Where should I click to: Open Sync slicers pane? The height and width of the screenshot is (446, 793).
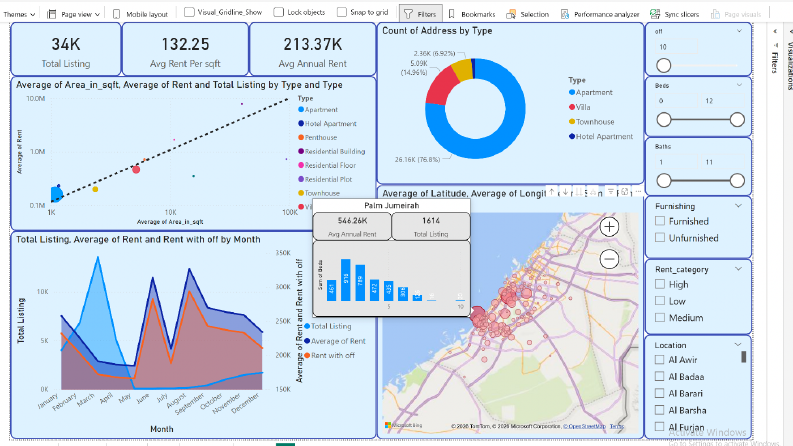(x=675, y=14)
